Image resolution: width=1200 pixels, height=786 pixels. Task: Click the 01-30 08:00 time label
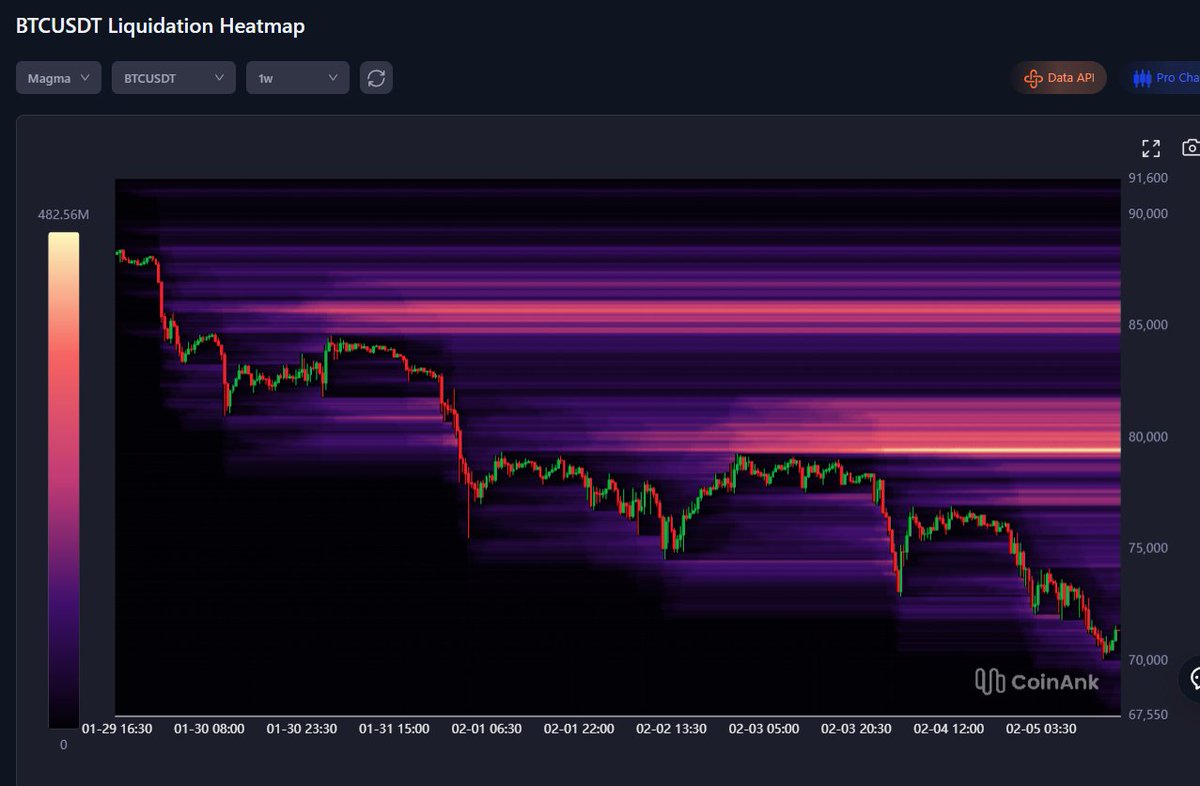209,729
